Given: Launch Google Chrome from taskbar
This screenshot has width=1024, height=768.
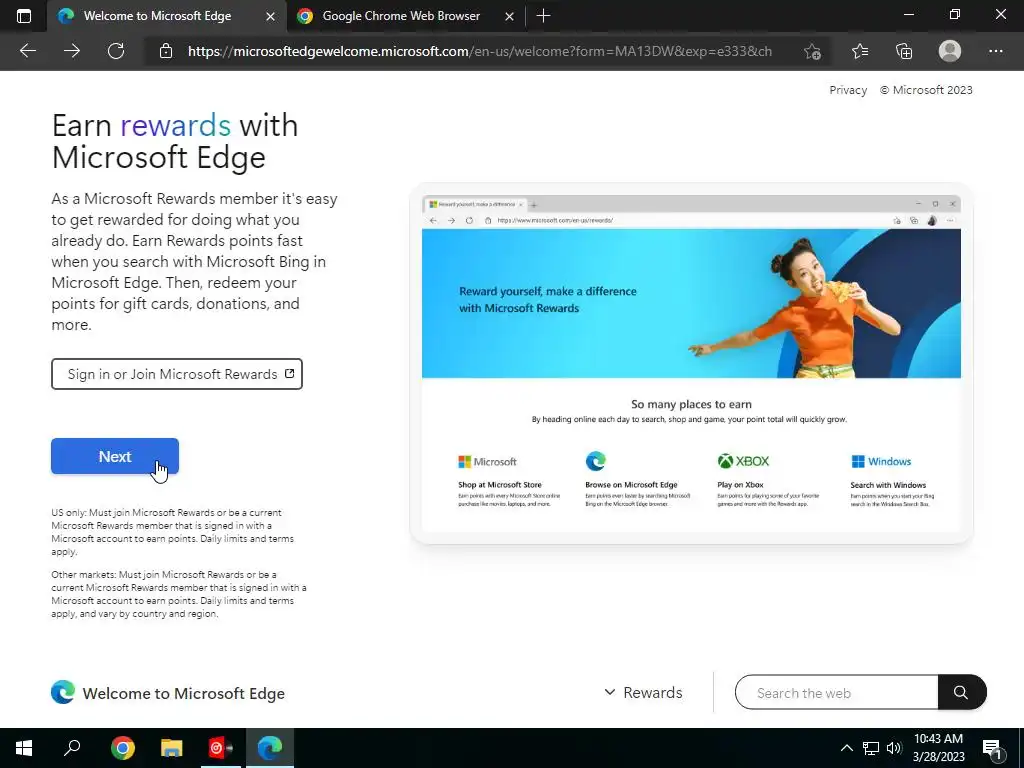Looking at the screenshot, I should (123, 748).
